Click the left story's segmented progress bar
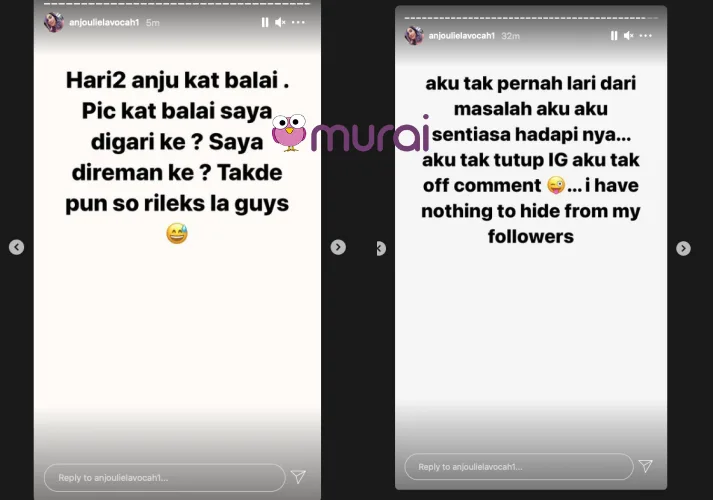Image resolution: width=713 pixels, height=500 pixels. 177,4
